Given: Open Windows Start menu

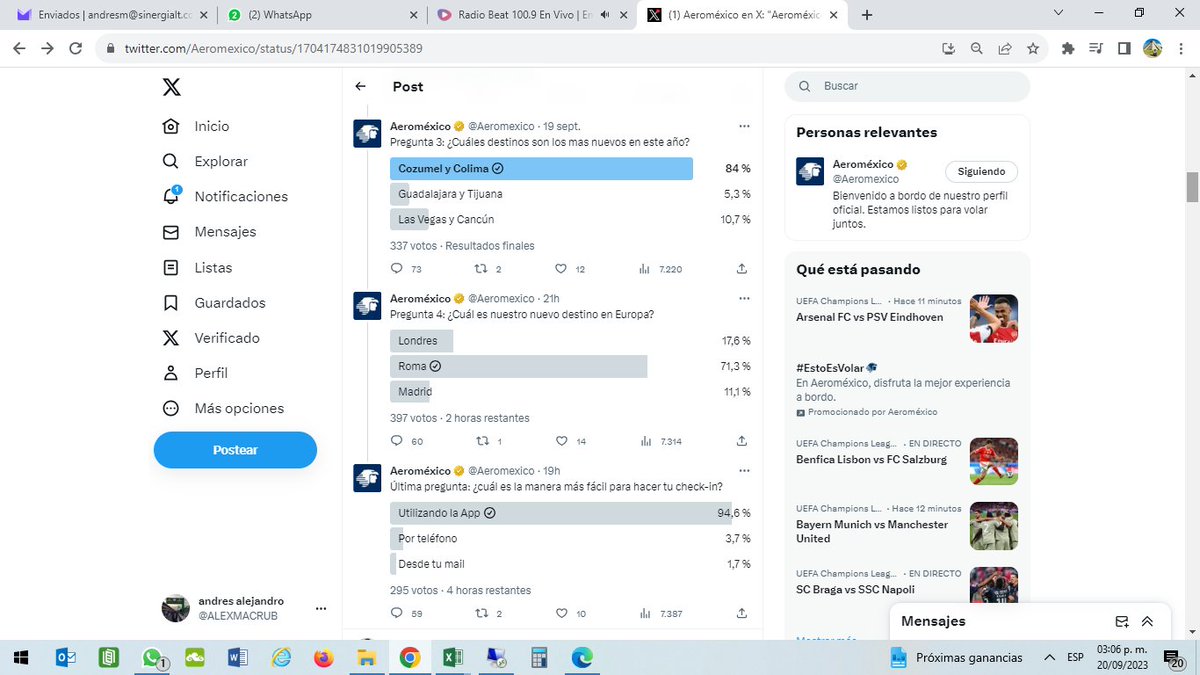Looking at the screenshot, I should click(x=21, y=657).
